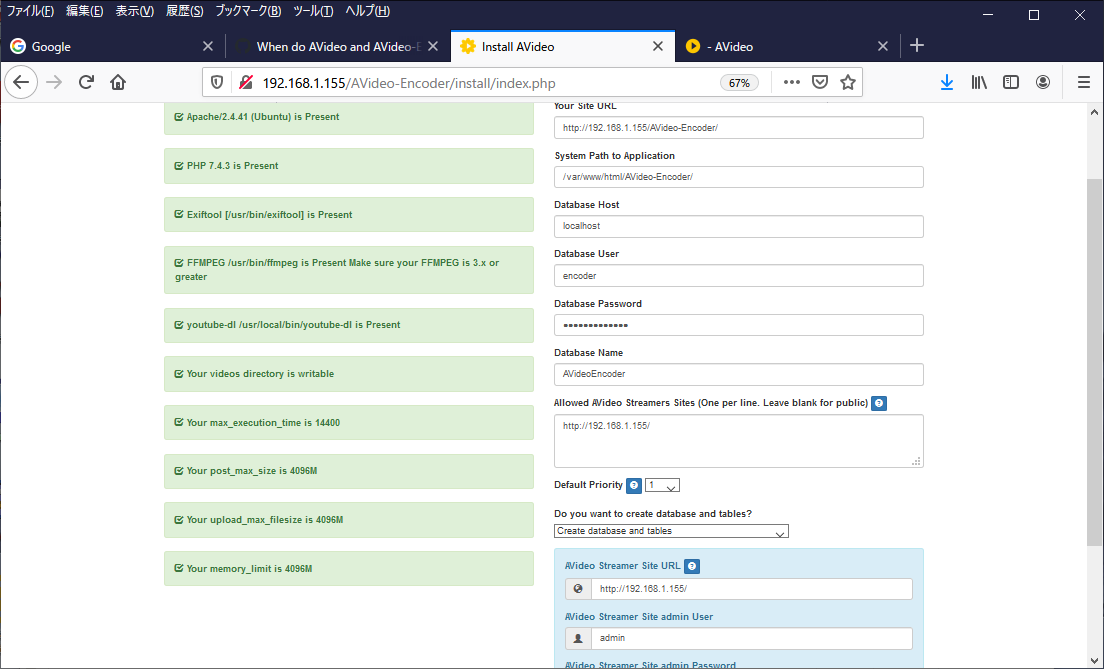Open the browser home page
Viewport: 1104px width, 669px height.
pyautogui.click(x=118, y=82)
